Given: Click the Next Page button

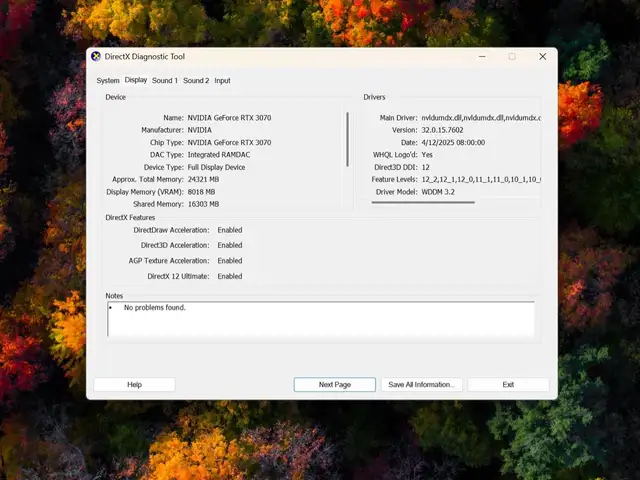Looking at the screenshot, I should (x=335, y=384).
